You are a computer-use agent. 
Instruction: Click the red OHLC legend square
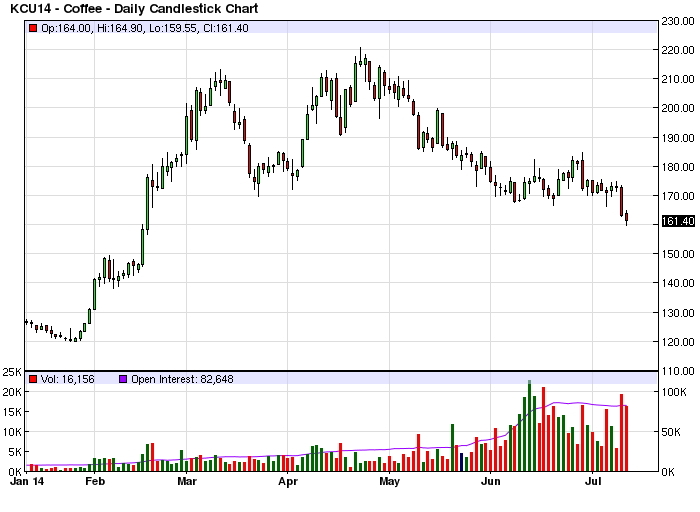(33, 28)
